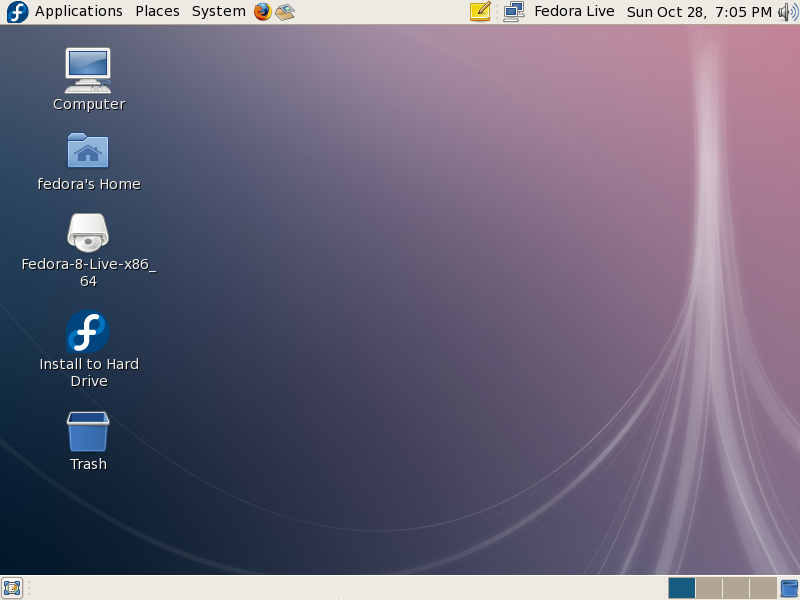Open the System menu

click(218, 11)
